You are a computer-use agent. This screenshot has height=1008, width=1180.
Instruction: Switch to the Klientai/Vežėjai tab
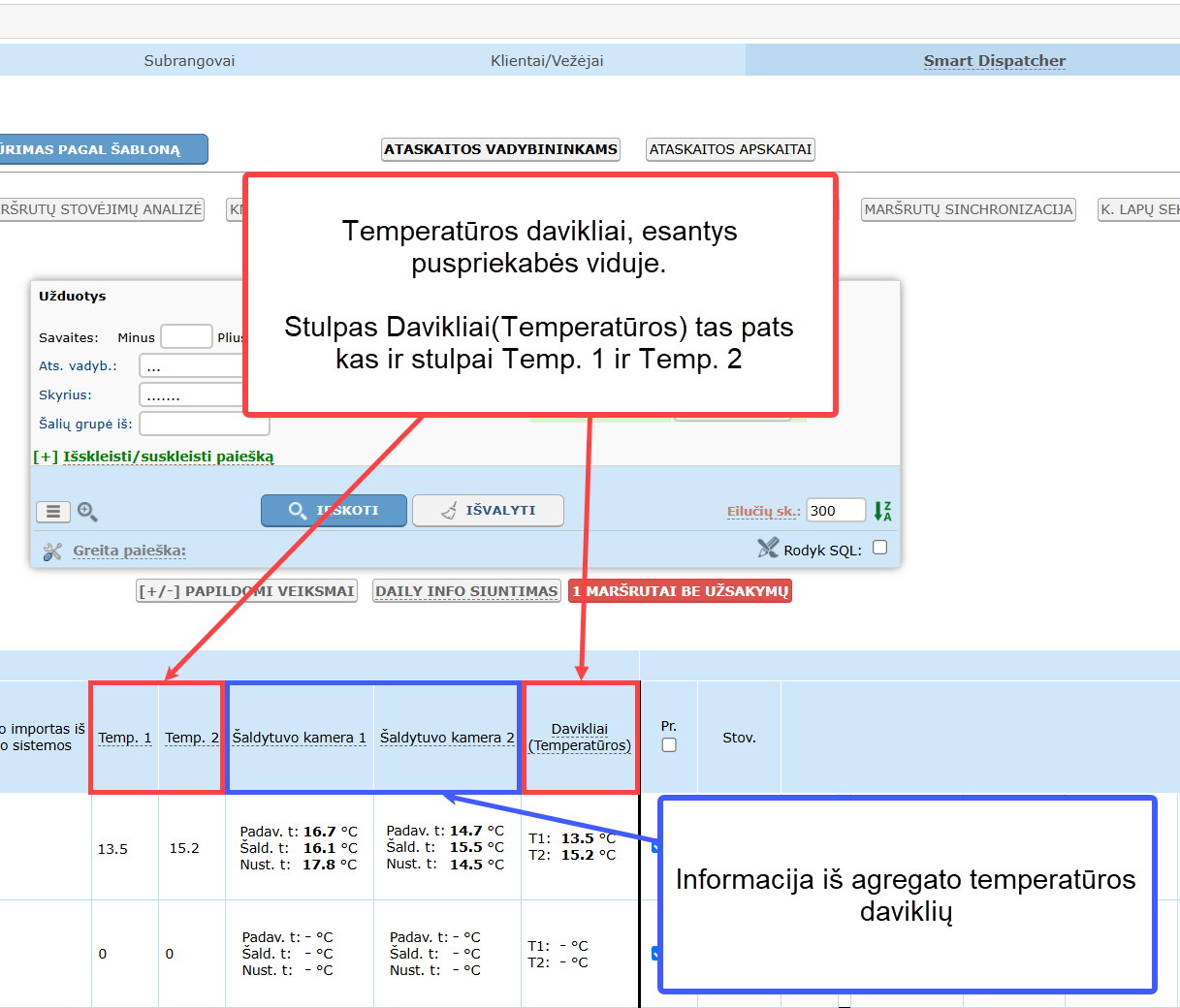click(x=547, y=61)
